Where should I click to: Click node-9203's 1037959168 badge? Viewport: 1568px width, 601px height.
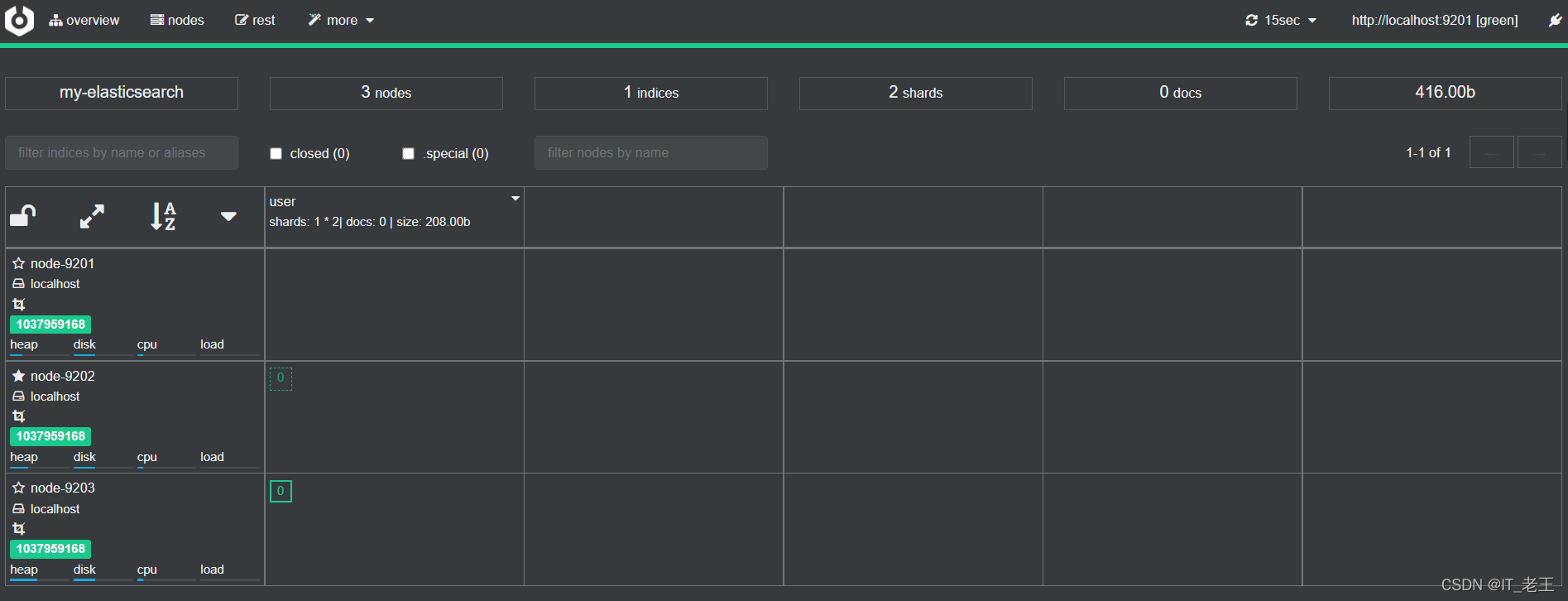[x=50, y=549]
